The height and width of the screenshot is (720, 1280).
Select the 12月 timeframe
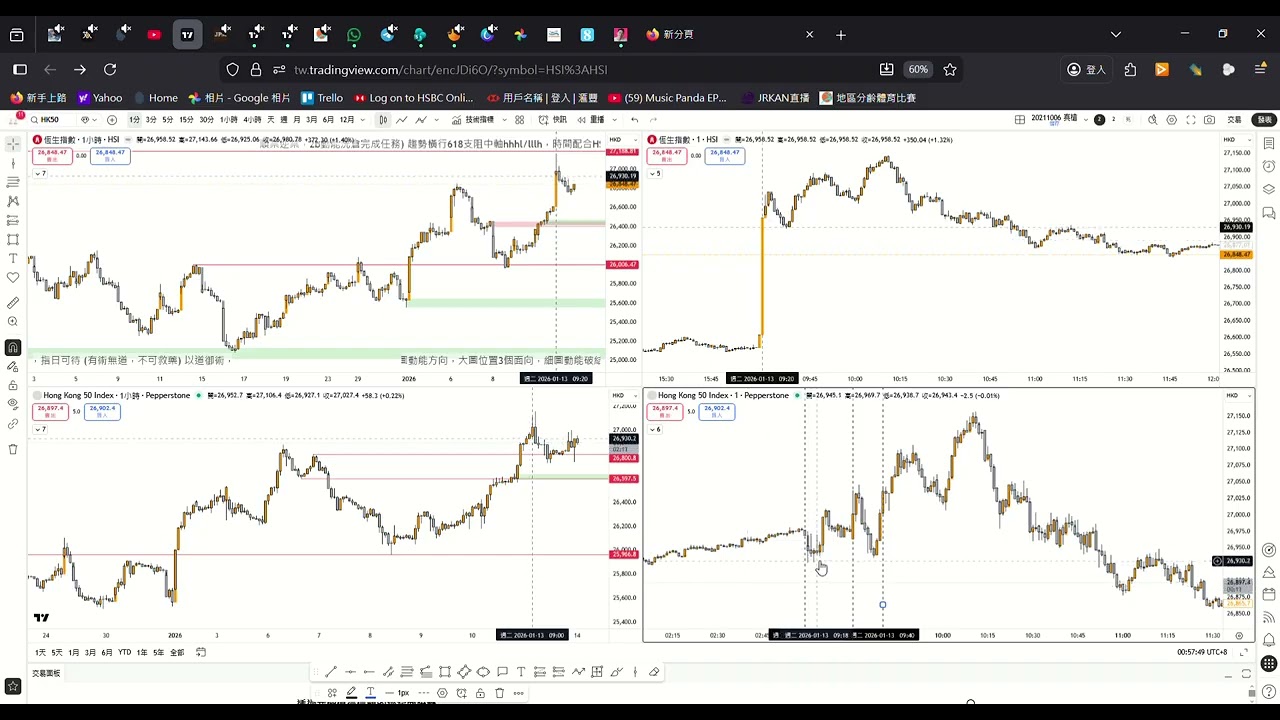(347, 119)
